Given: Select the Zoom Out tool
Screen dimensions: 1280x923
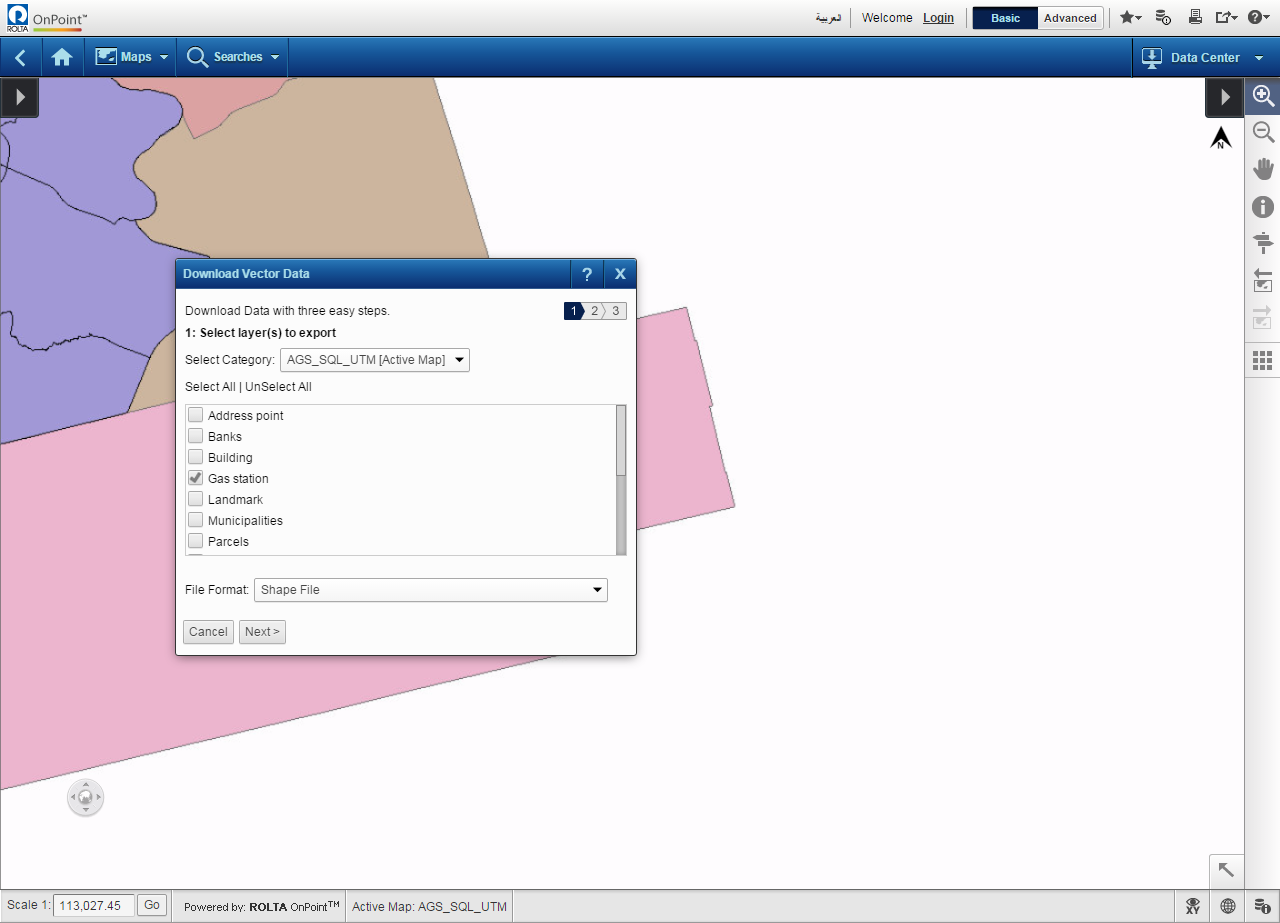Looking at the screenshot, I should click(x=1263, y=132).
